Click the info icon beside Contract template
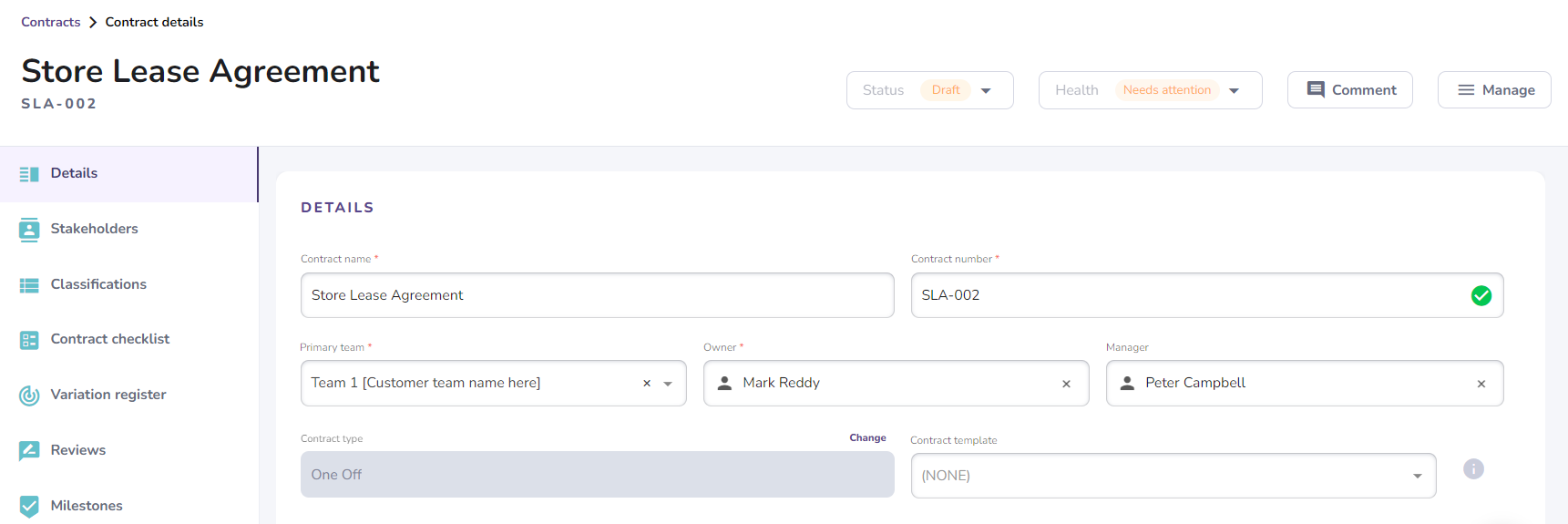The image size is (1568, 524). pyautogui.click(x=1473, y=468)
